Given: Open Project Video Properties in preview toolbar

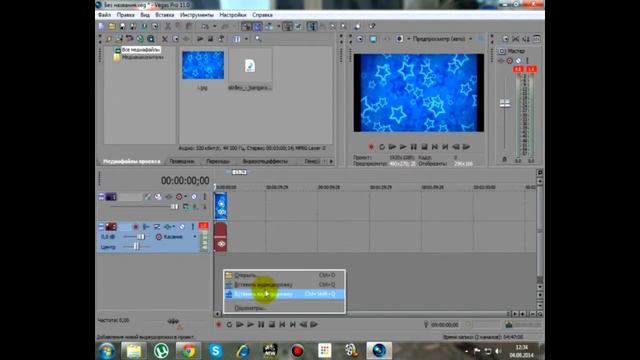Looking at the screenshot, I should click(x=360, y=39).
